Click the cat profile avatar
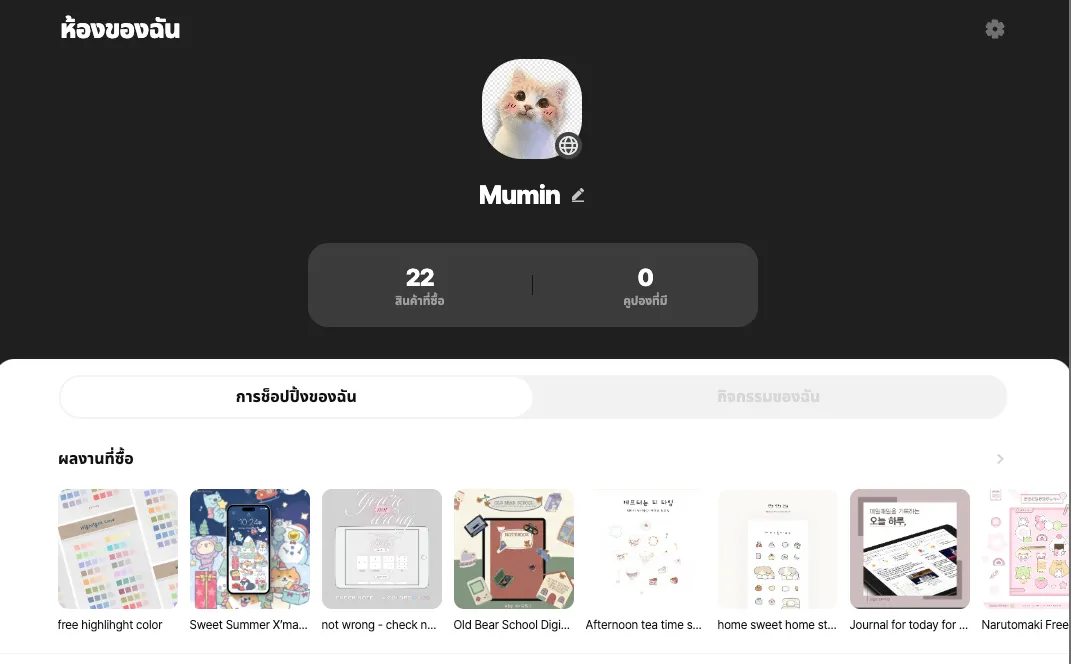Screen dimensions: 1071x664 531,109
